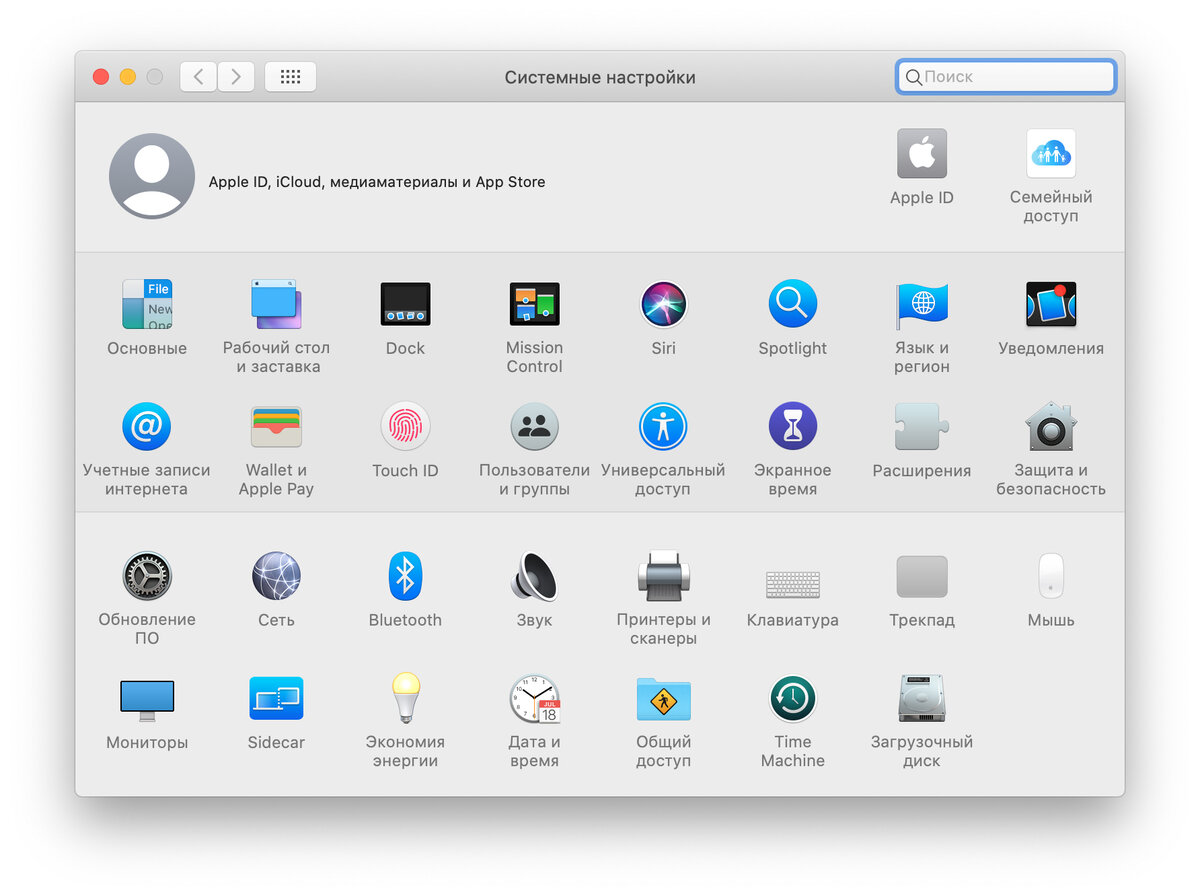
Task: Open Загрузочный диск pane
Action: tap(921, 698)
